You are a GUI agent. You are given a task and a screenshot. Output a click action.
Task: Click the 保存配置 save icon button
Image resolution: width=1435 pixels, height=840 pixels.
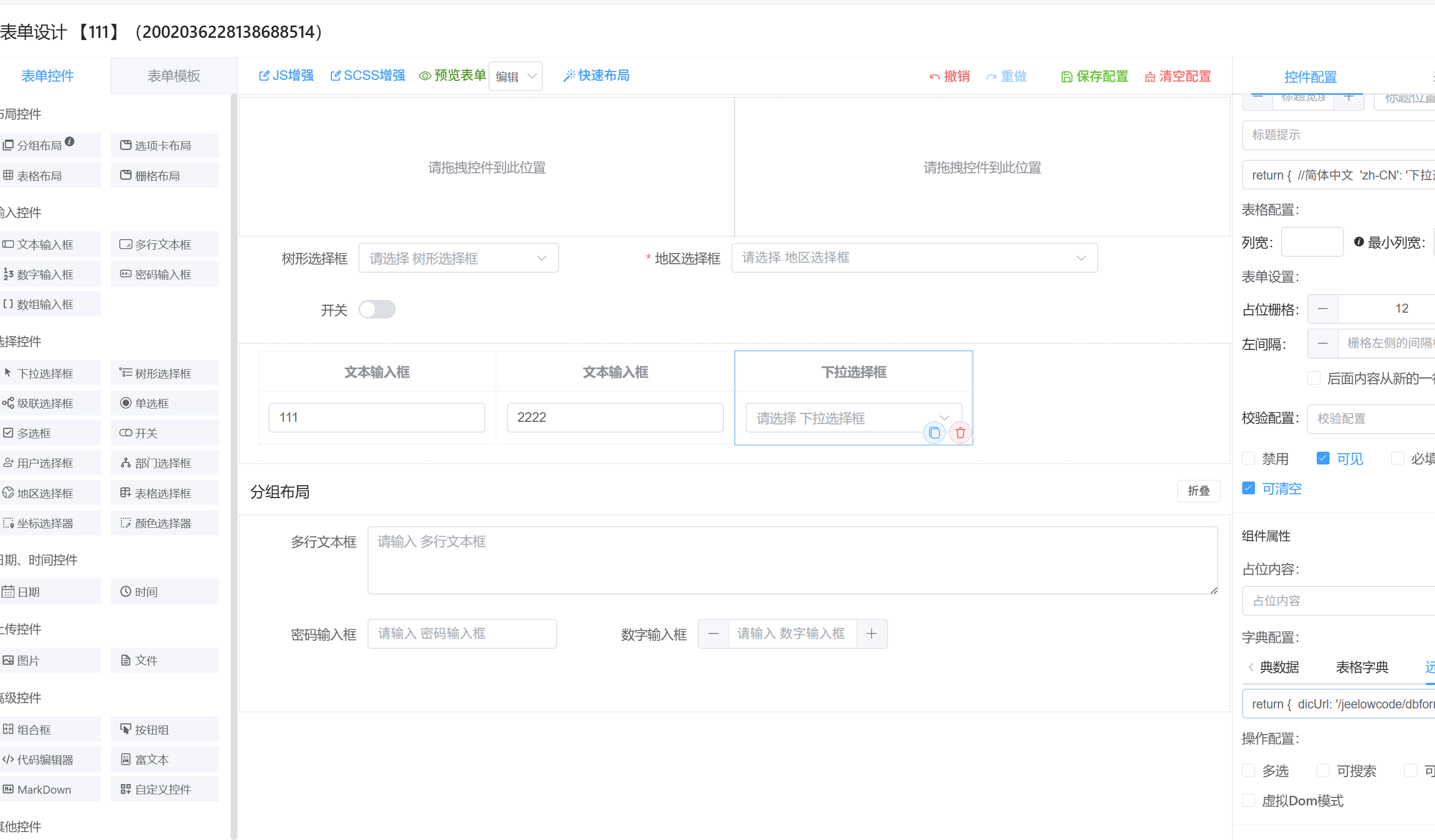[1095, 76]
